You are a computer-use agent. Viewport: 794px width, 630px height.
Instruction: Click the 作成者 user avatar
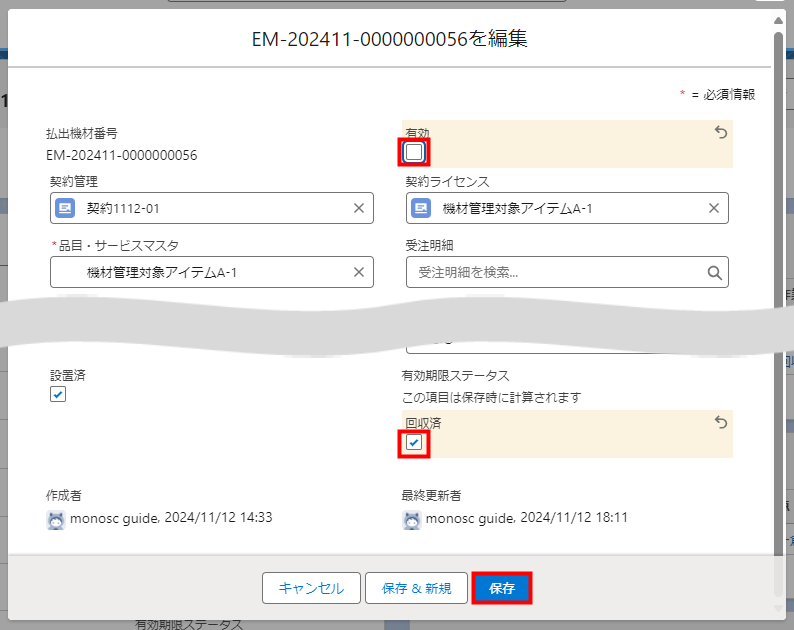click(55, 518)
